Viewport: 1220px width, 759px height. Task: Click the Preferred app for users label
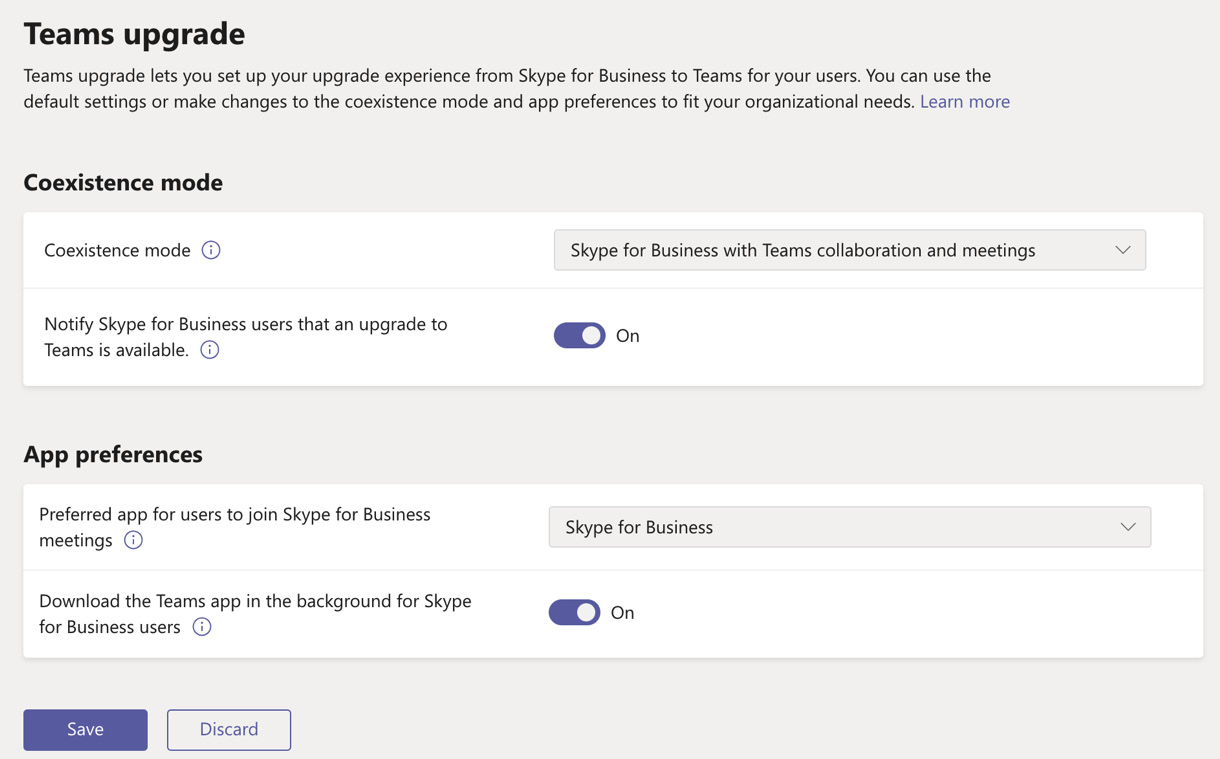235,527
